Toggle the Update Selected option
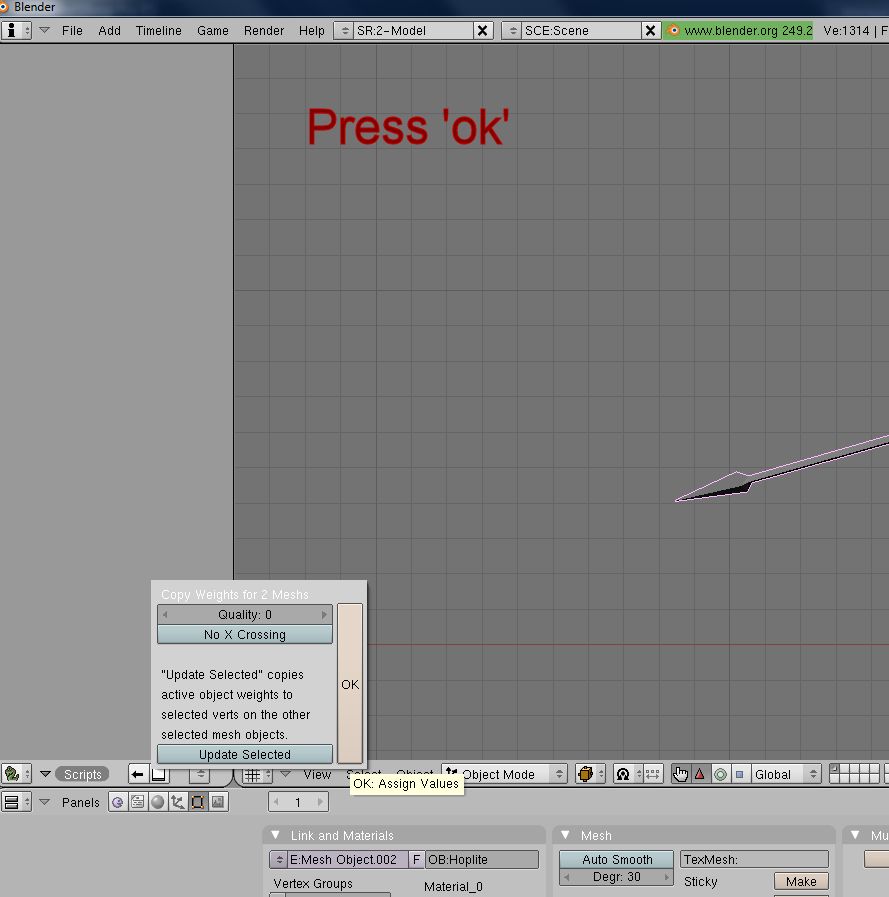 (245, 754)
